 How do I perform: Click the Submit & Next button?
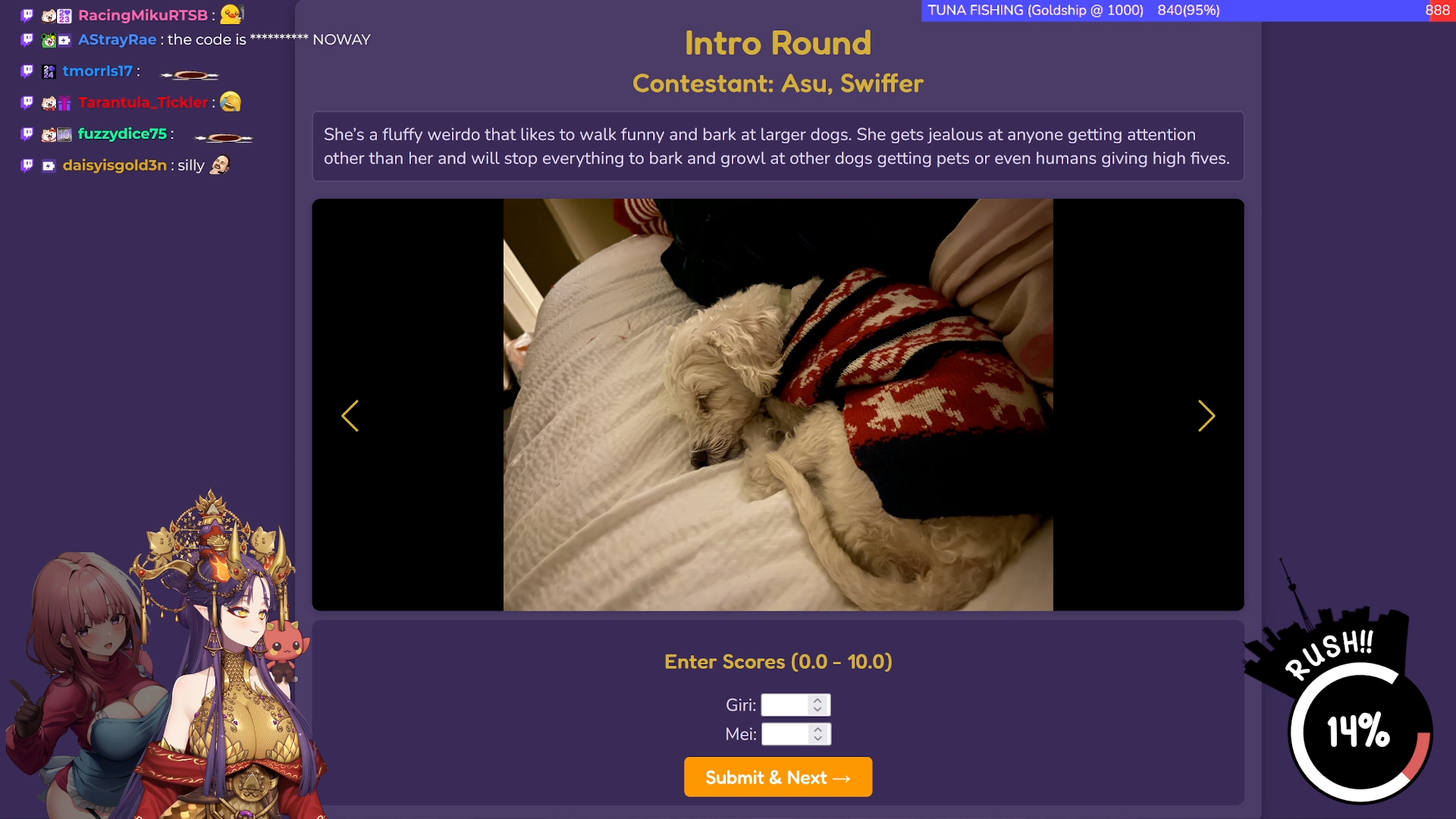coord(778,777)
